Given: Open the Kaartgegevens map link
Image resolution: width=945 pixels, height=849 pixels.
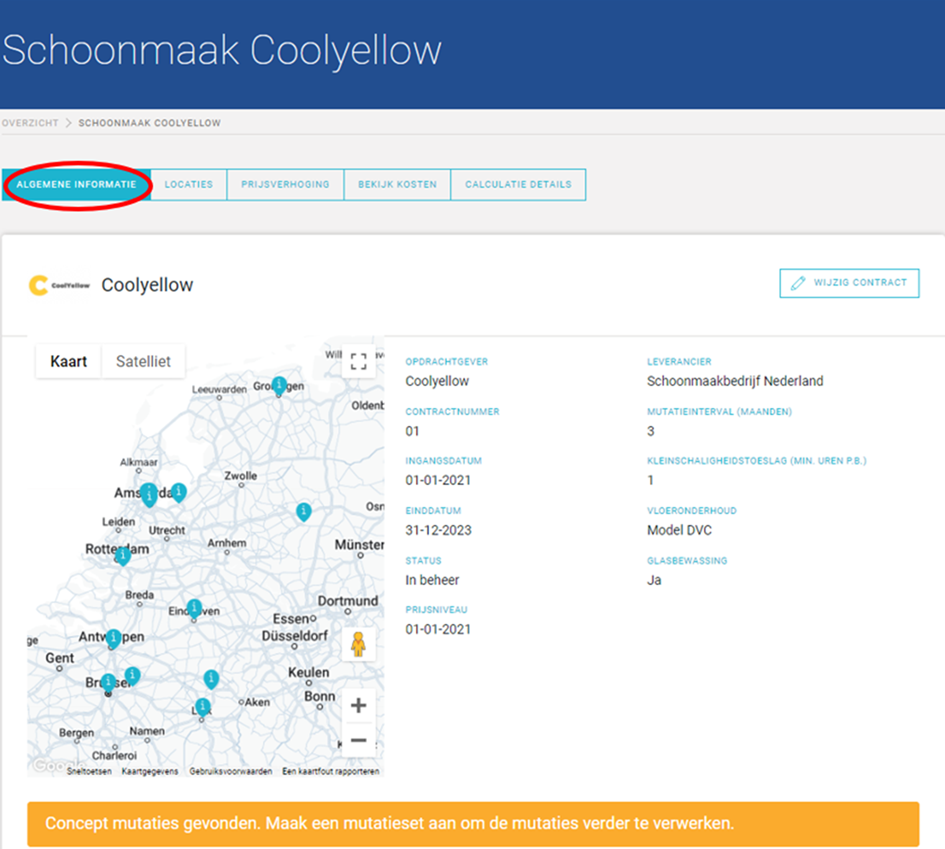Looking at the screenshot, I should tap(150, 771).
